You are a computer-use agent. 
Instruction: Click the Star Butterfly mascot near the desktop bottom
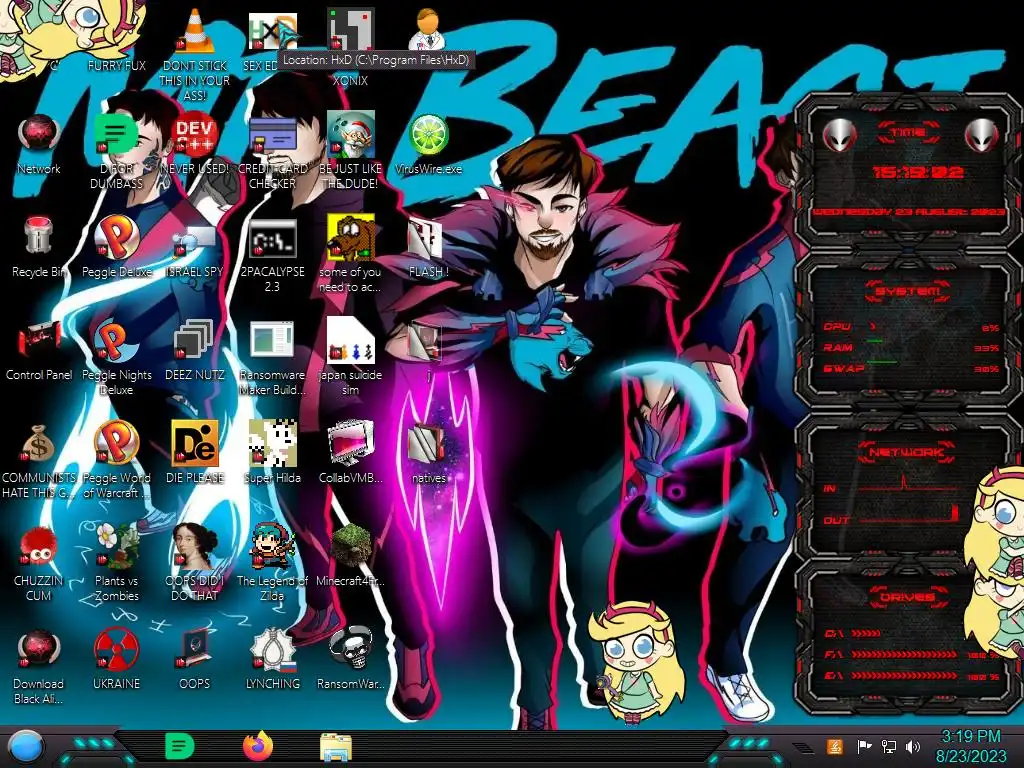click(x=635, y=662)
